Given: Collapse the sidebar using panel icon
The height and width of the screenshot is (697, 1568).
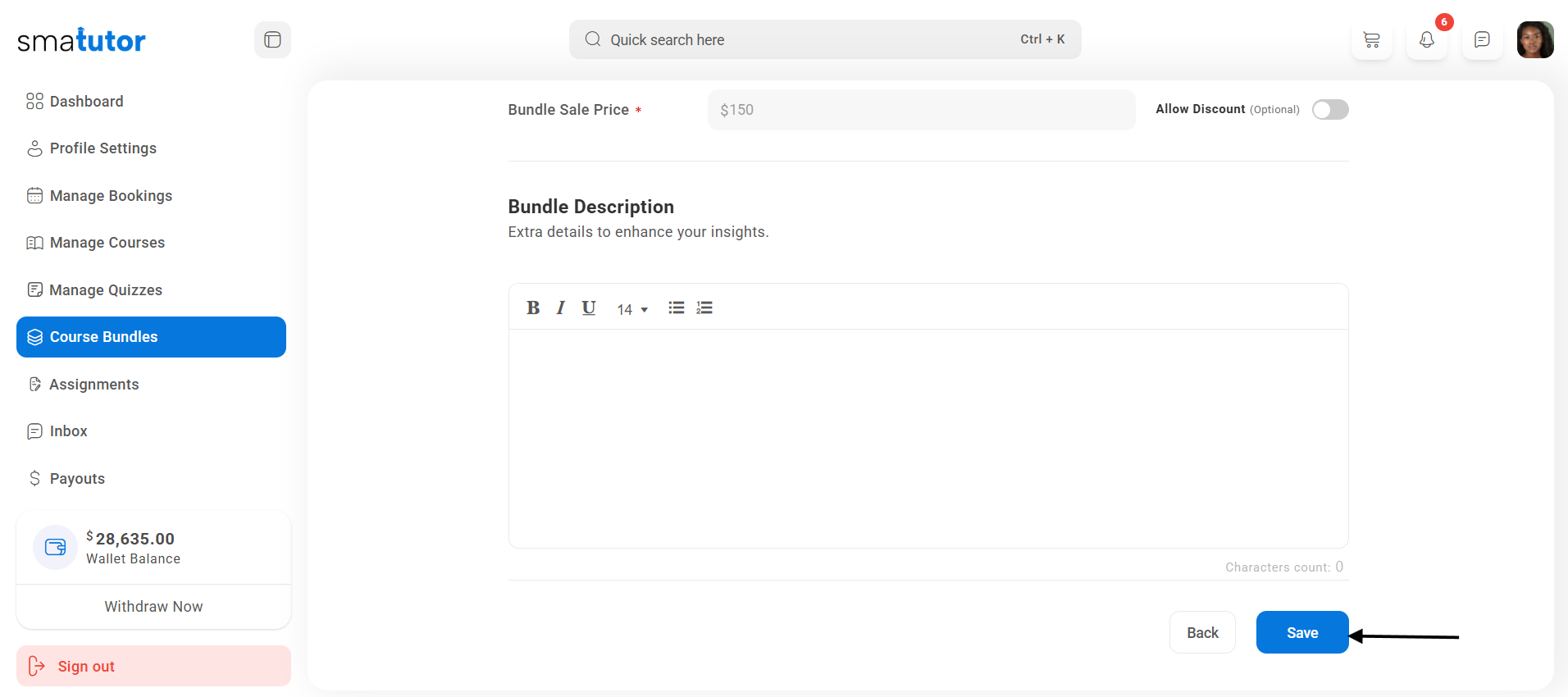Looking at the screenshot, I should [x=272, y=39].
